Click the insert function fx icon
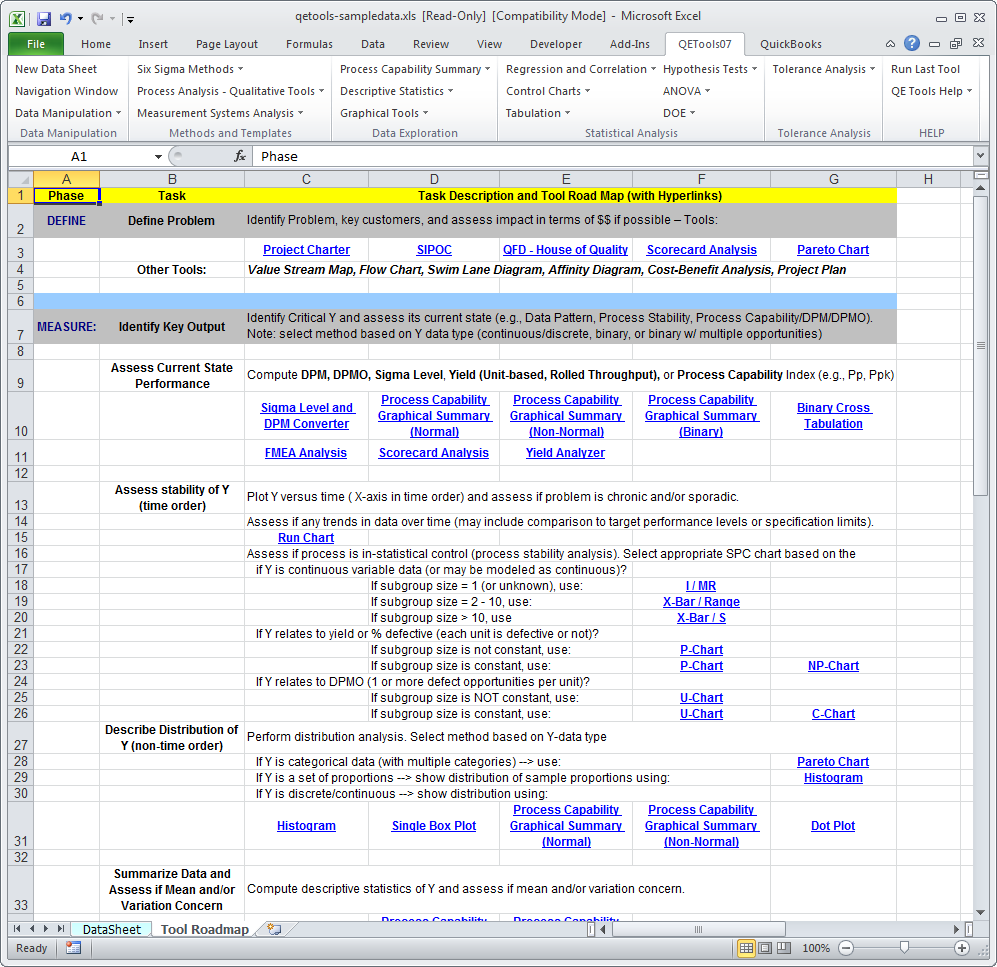Screen dimensions: 997x967 pyautogui.click(x=240, y=156)
